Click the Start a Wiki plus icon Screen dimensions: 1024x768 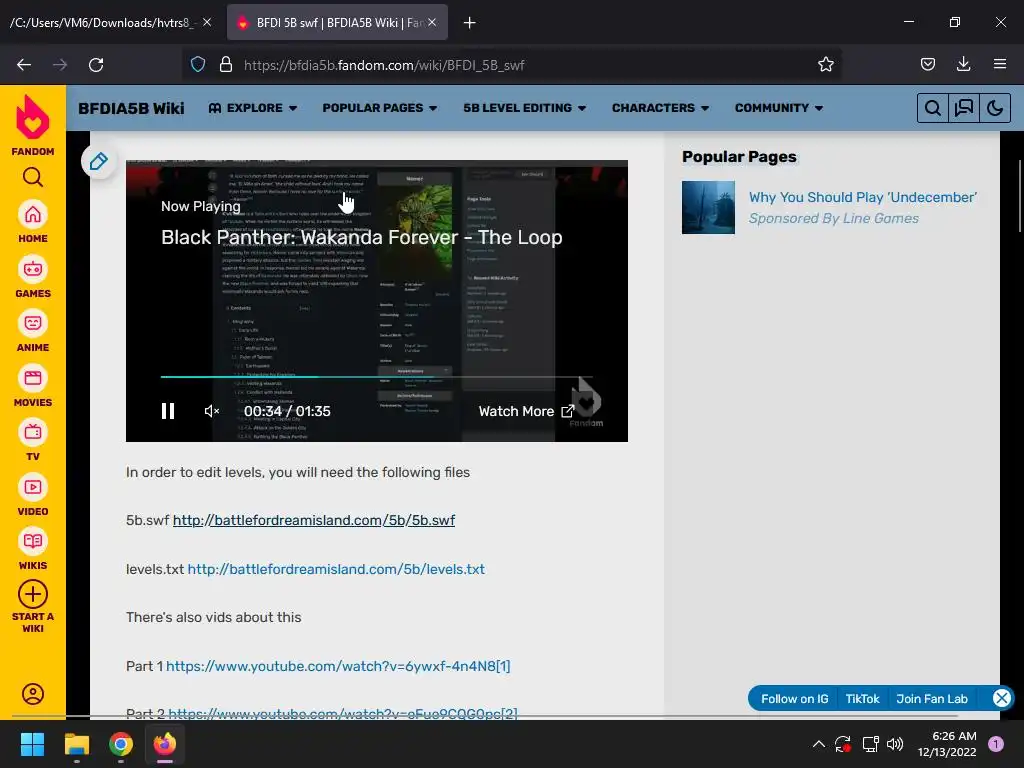pos(33,594)
